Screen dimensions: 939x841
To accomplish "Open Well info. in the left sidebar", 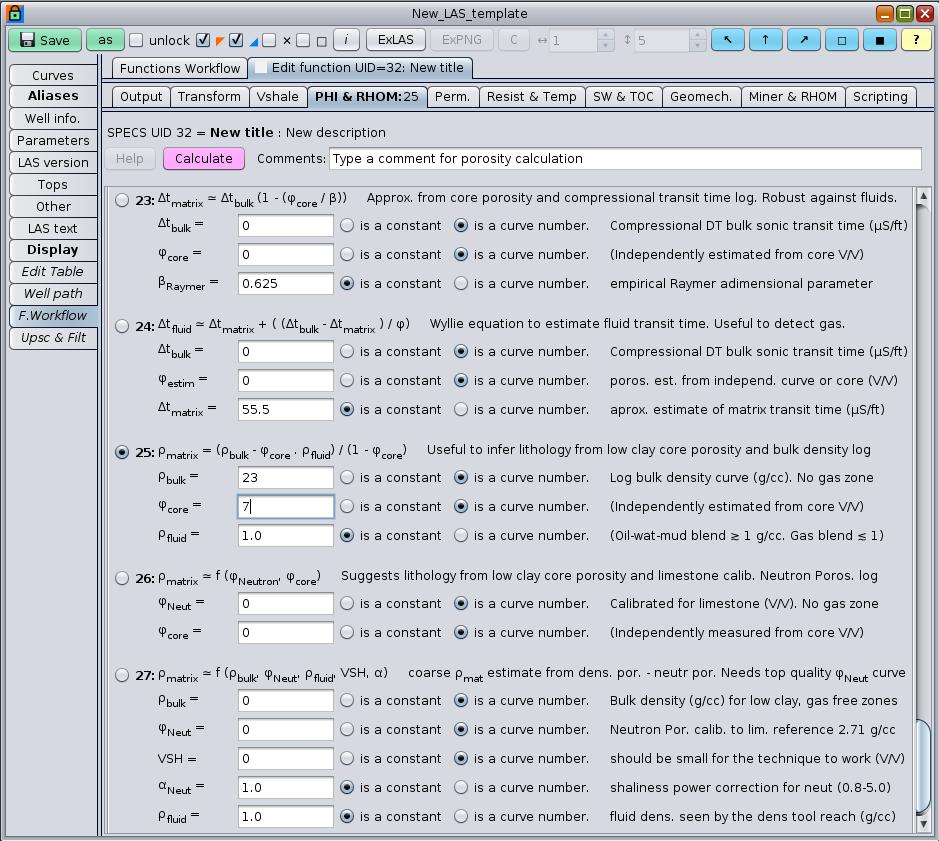I will 53,119.
